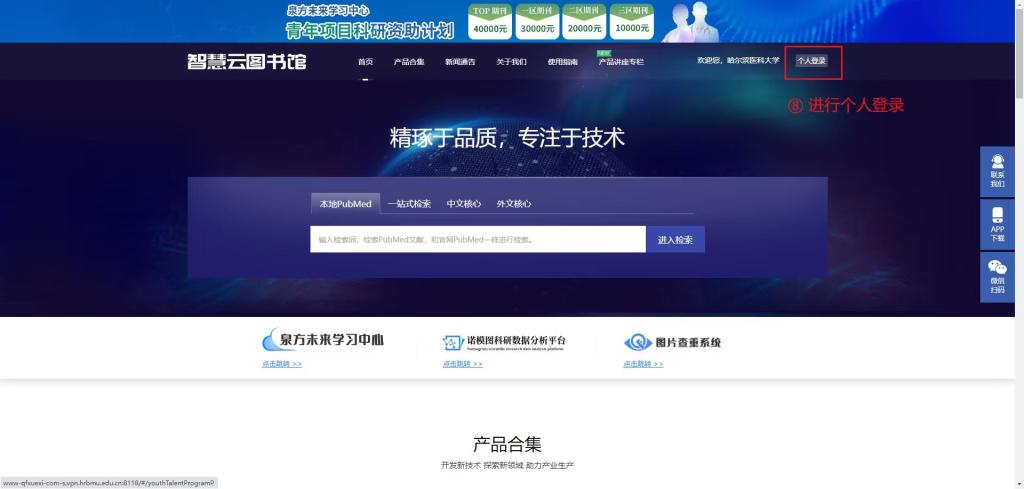The image size is (1024, 489).
Task: Open the 首页 navigation item
Action: point(365,62)
